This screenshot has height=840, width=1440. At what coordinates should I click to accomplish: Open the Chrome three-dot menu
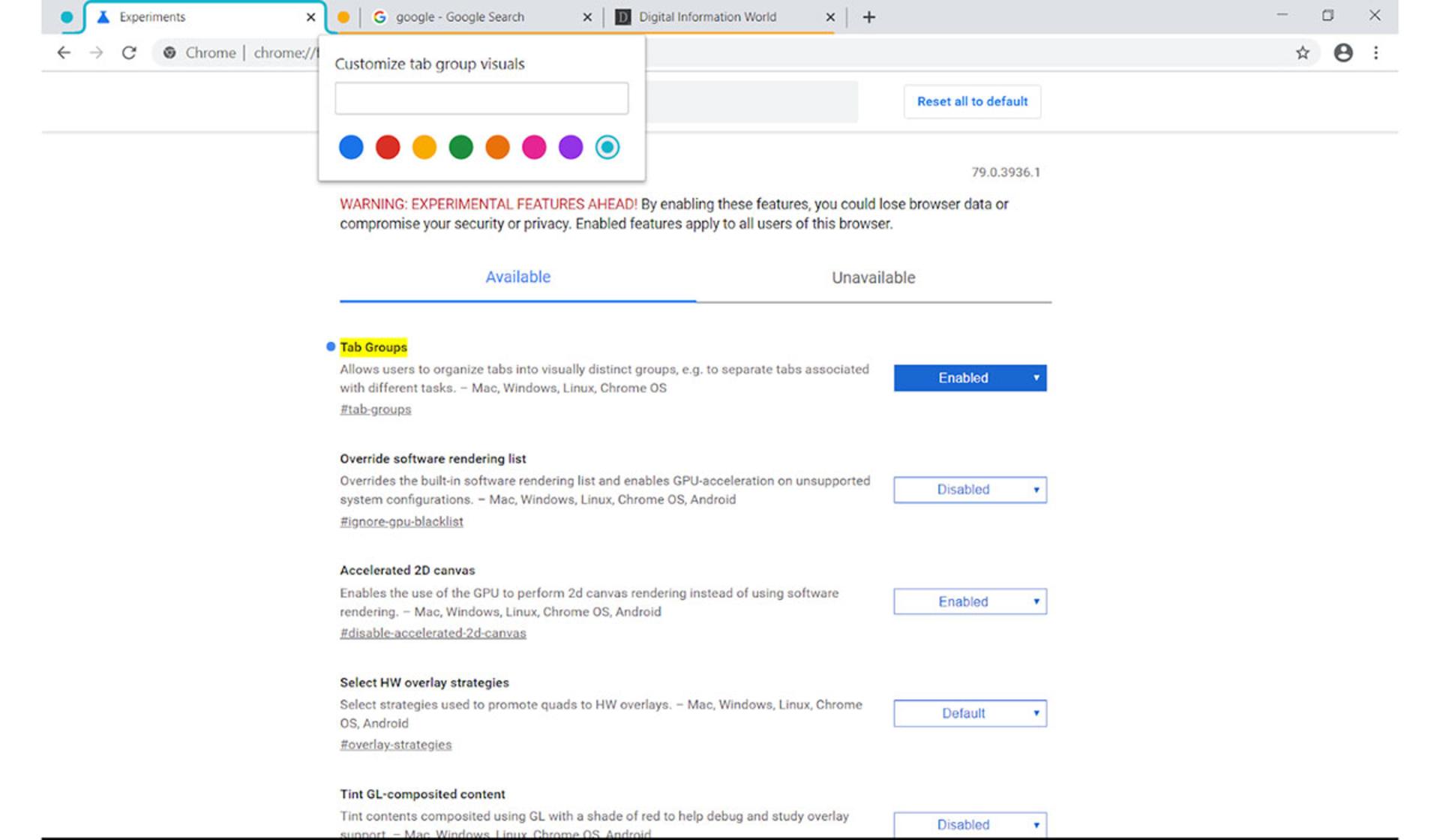click(x=1375, y=52)
